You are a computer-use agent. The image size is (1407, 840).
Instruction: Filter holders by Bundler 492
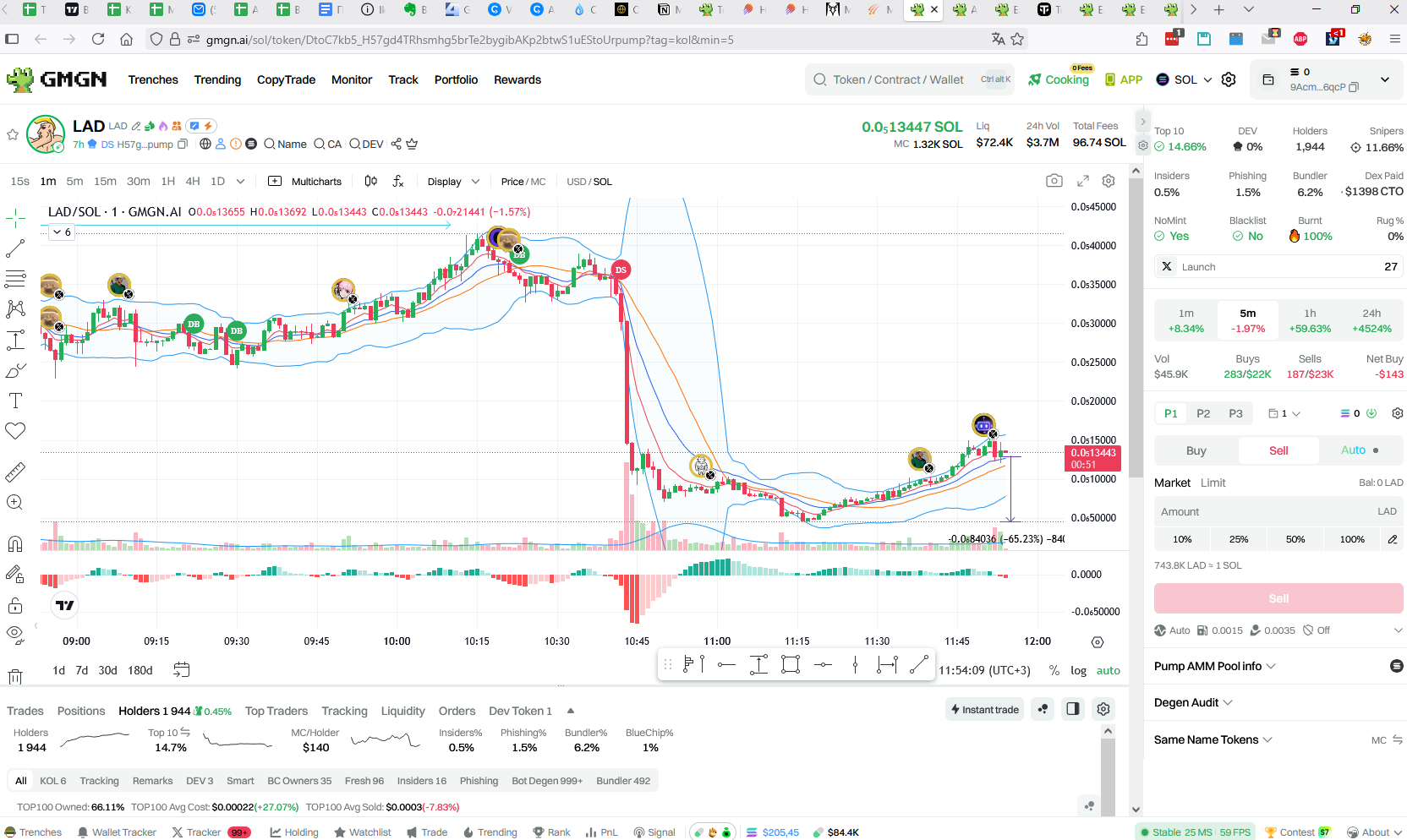pos(623,781)
